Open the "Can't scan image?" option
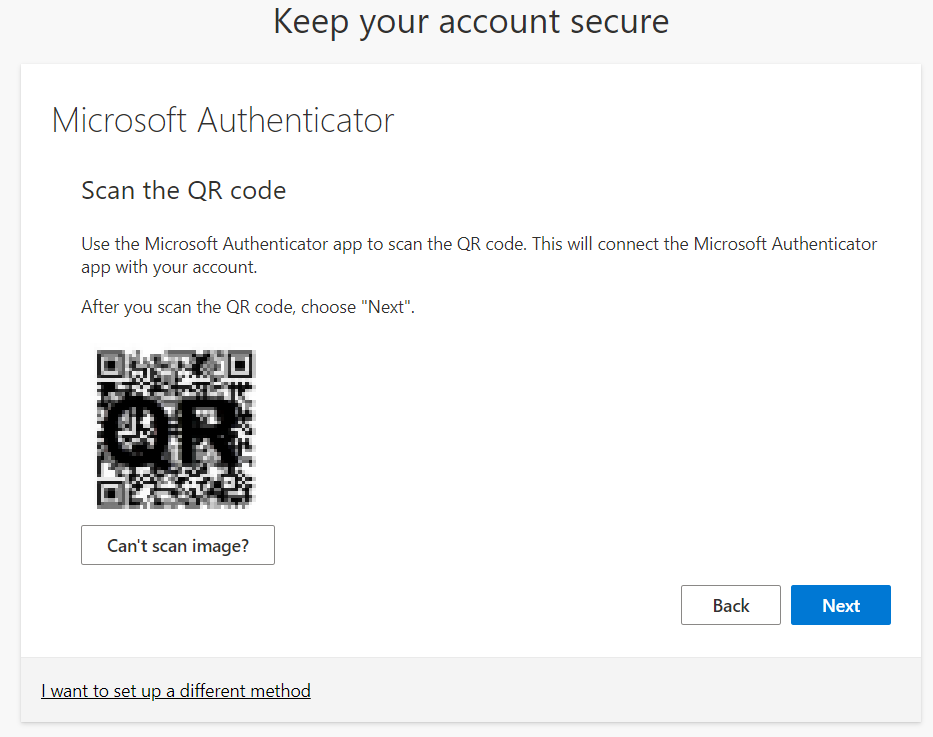 [x=177, y=545]
